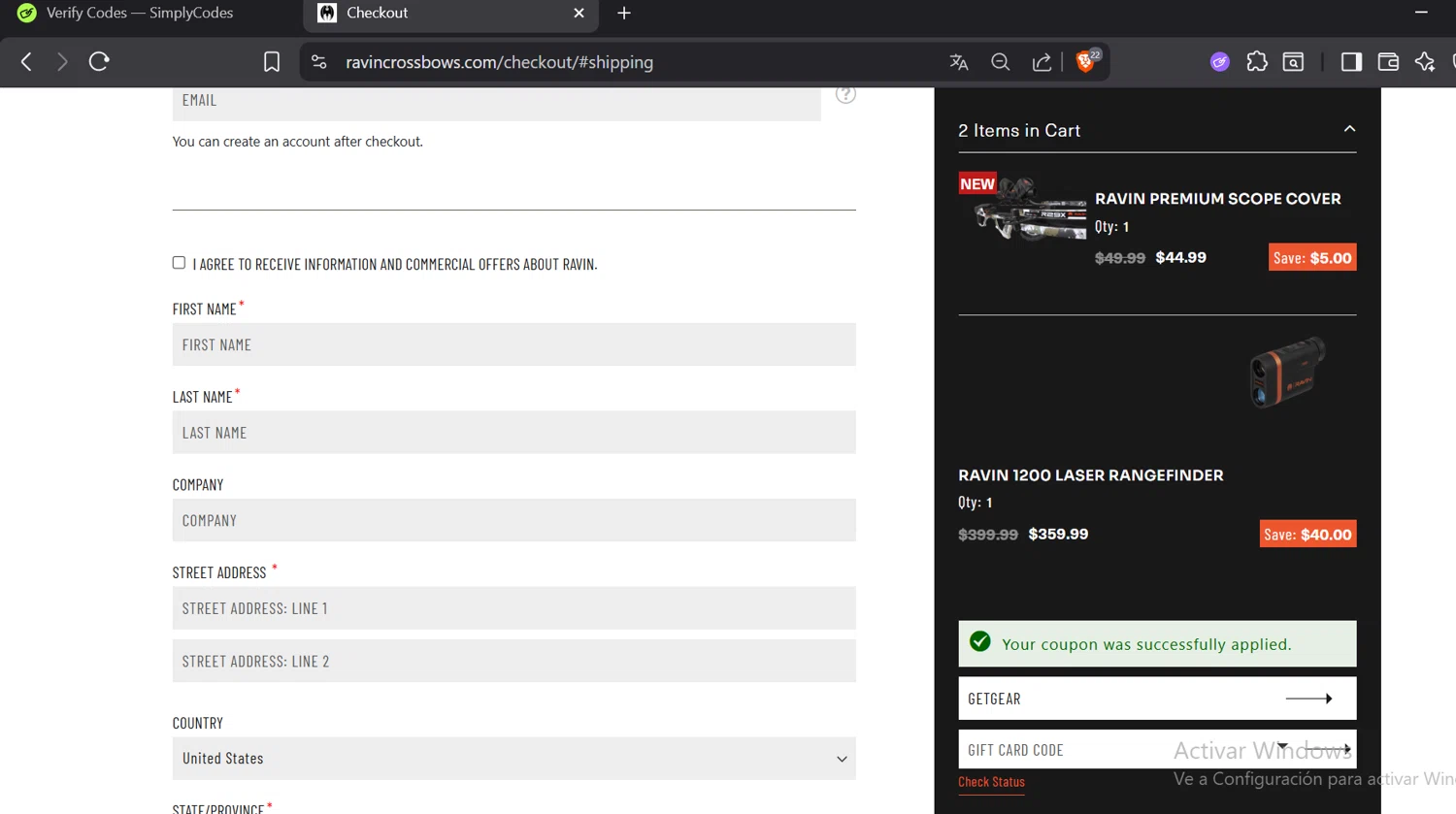Open the translate page icon
The image size is (1456, 814).
click(959, 62)
